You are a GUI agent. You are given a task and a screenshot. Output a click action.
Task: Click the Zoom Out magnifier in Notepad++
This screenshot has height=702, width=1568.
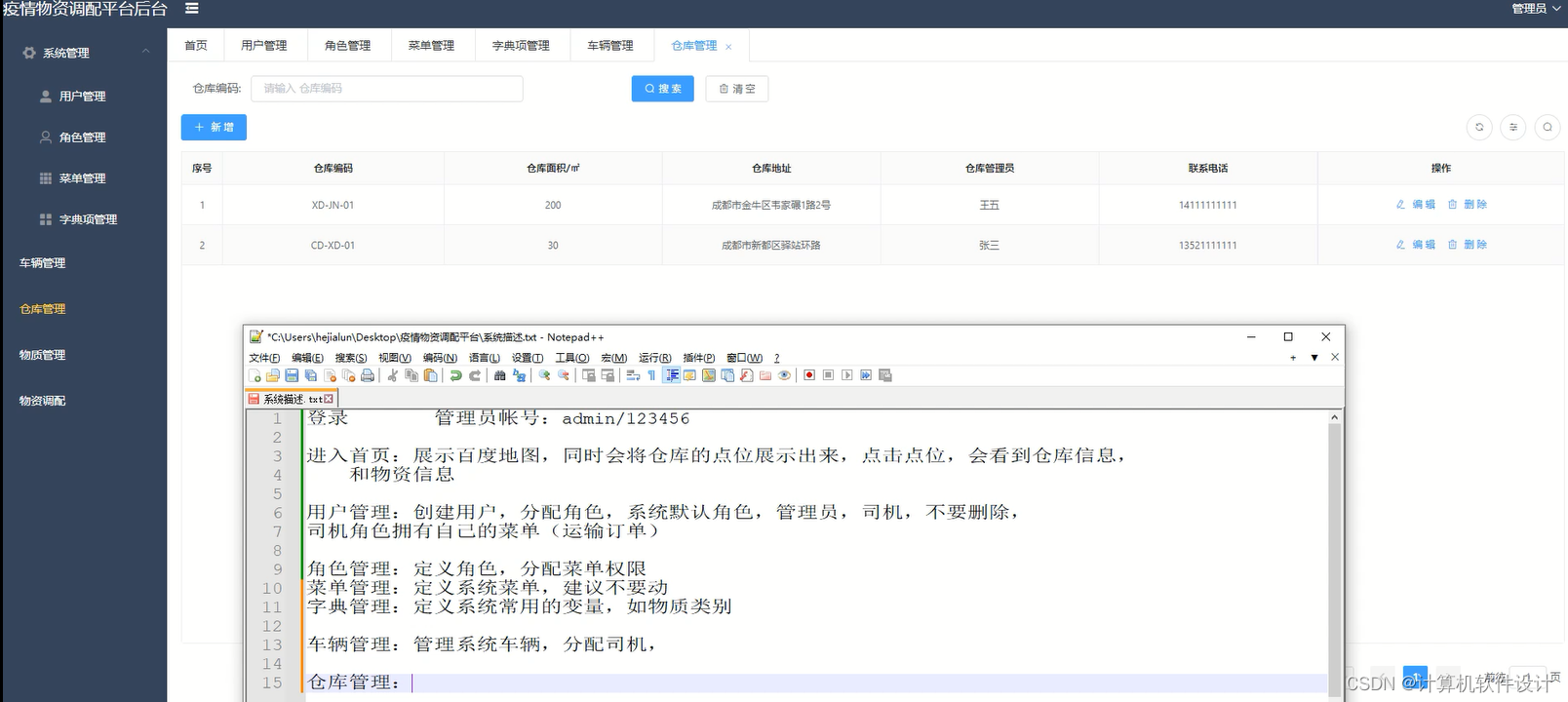click(564, 375)
